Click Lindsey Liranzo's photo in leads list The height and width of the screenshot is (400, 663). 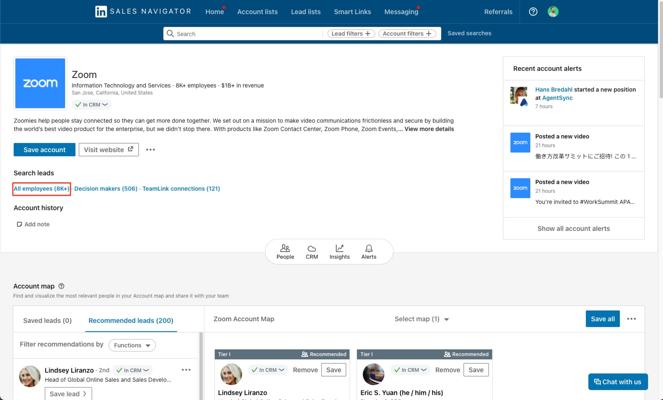(x=30, y=376)
